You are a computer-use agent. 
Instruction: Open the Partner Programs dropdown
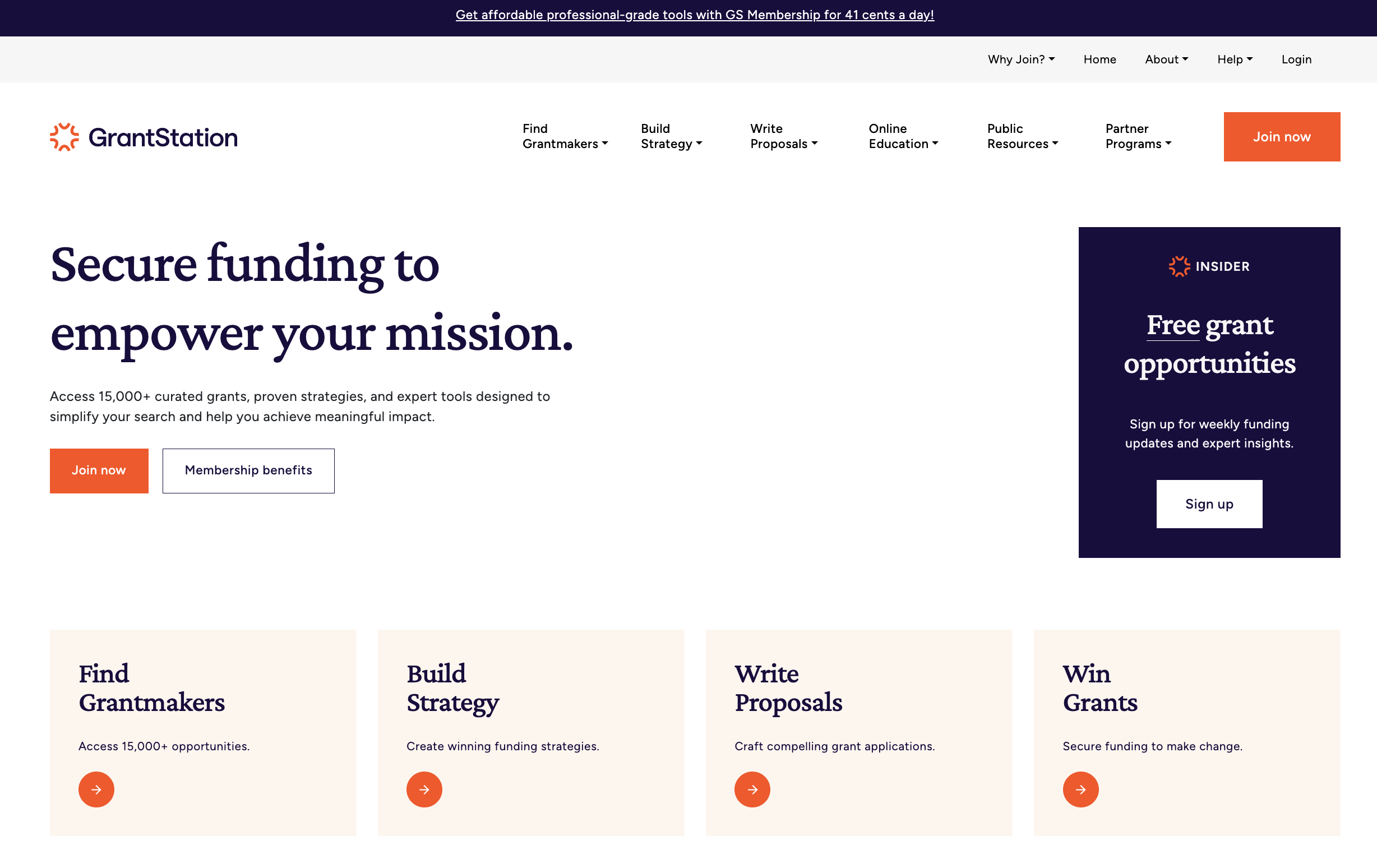(x=1138, y=137)
